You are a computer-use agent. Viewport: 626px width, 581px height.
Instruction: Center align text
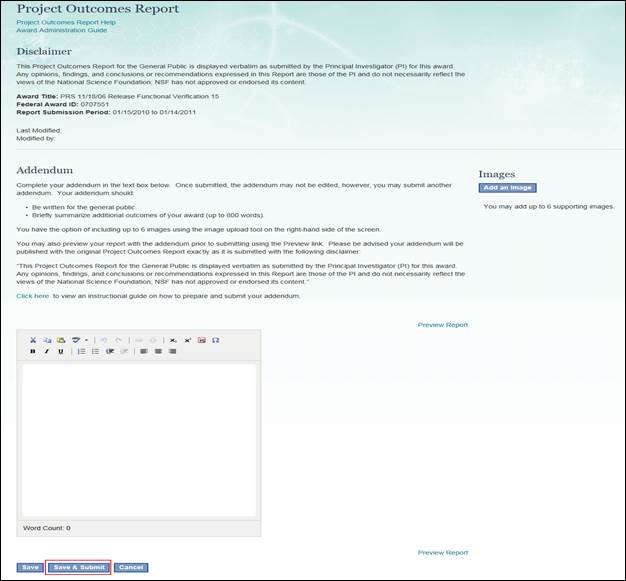pyautogui.click(x=158, y=351)
